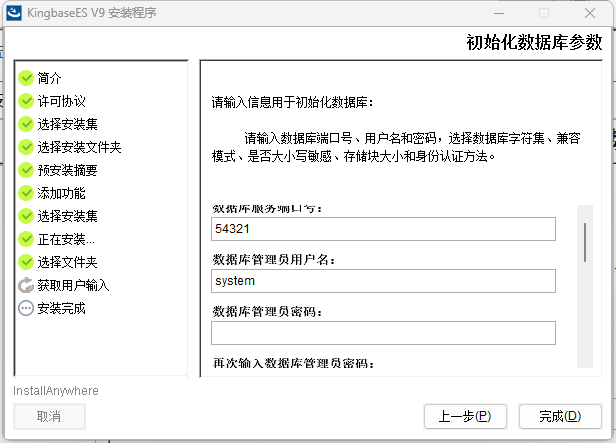Viewport: 616px width, 443px height.
Task: Click the parameters panel vertical scrollbar thumb
Action: pos(585,242)
